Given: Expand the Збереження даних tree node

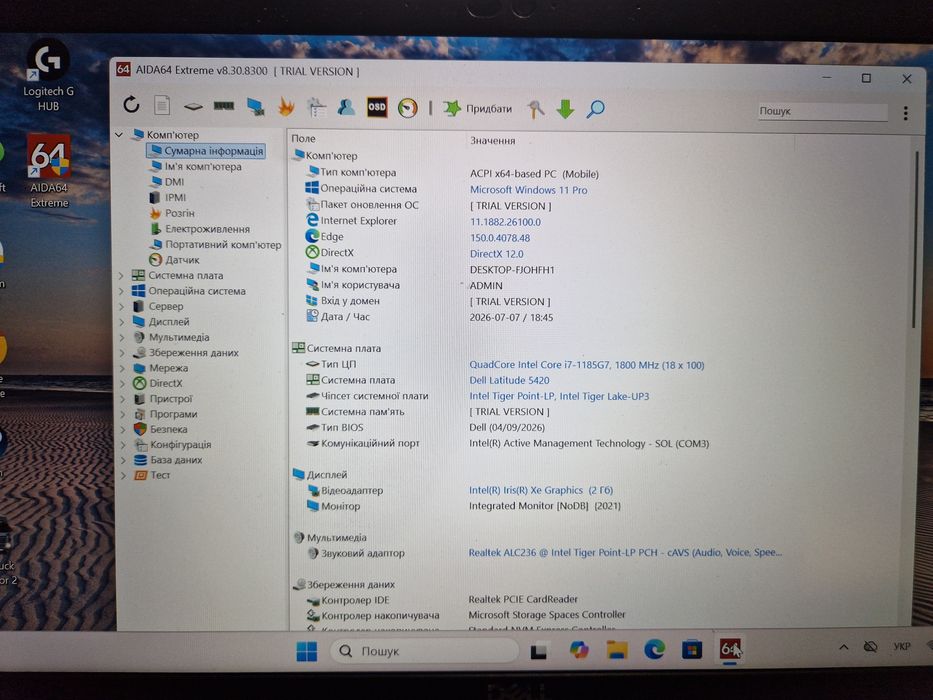Looking at the screenshot, I should [x=121, y=353].
